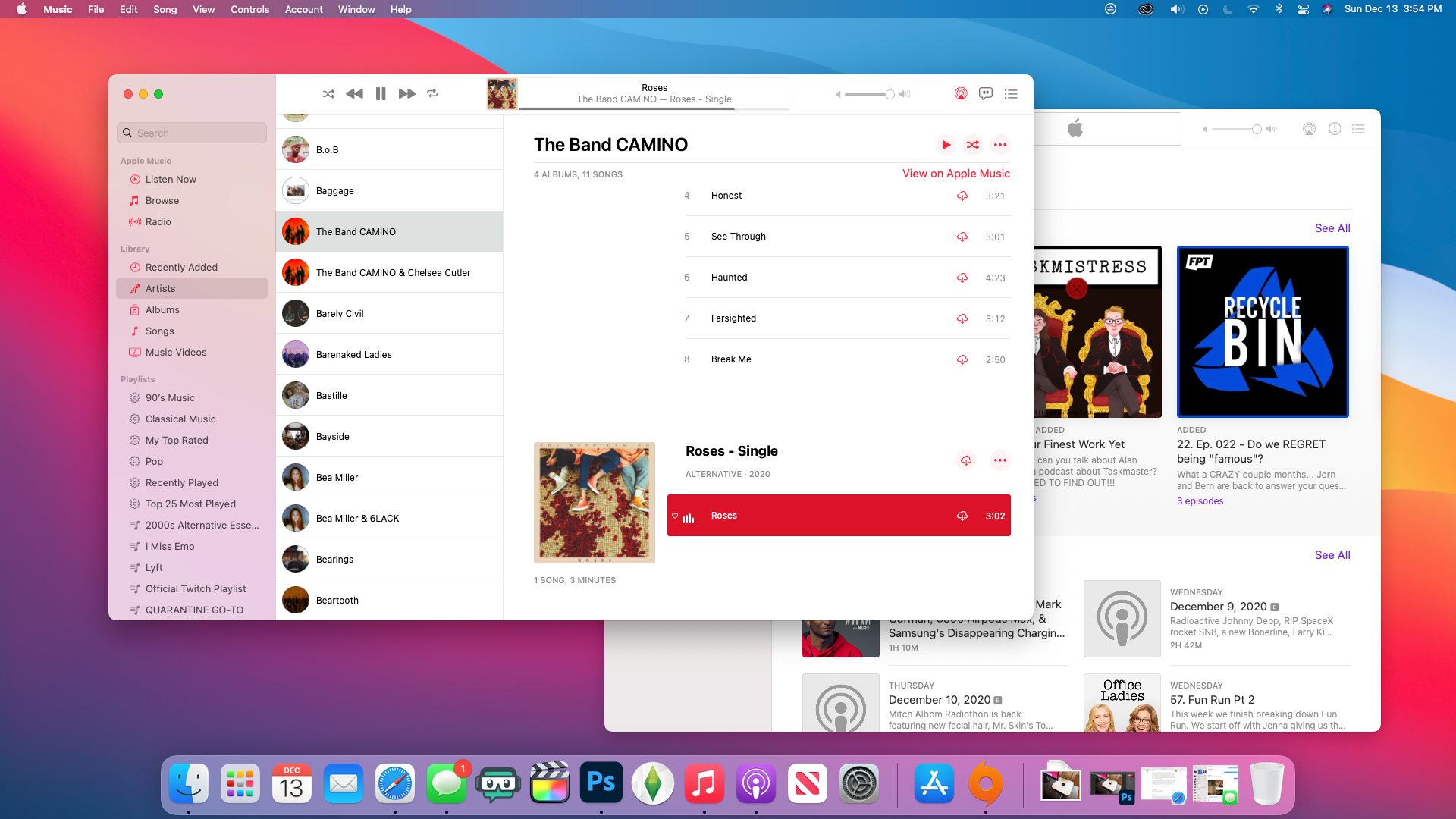Viewport: 1456px width, 819px height.
Task: Open Browse in sidebar
Action: [x=192, y=201]
